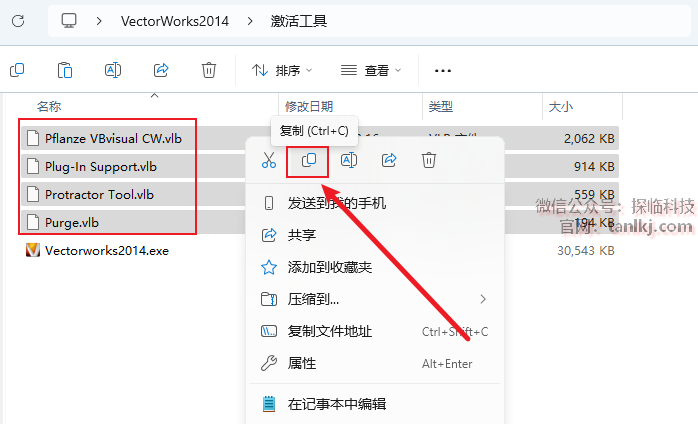Image resolution: width=698 pixels, height=424 pixels.
Task: Click the delete trash icon in top toolbar
Action: (x=209, y=70)
